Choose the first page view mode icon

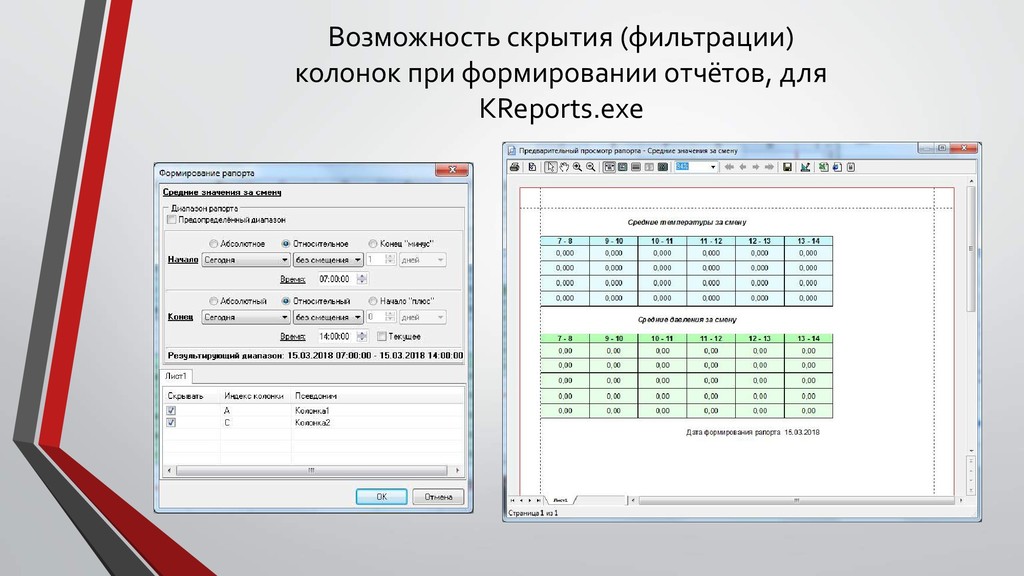[609, 167]
